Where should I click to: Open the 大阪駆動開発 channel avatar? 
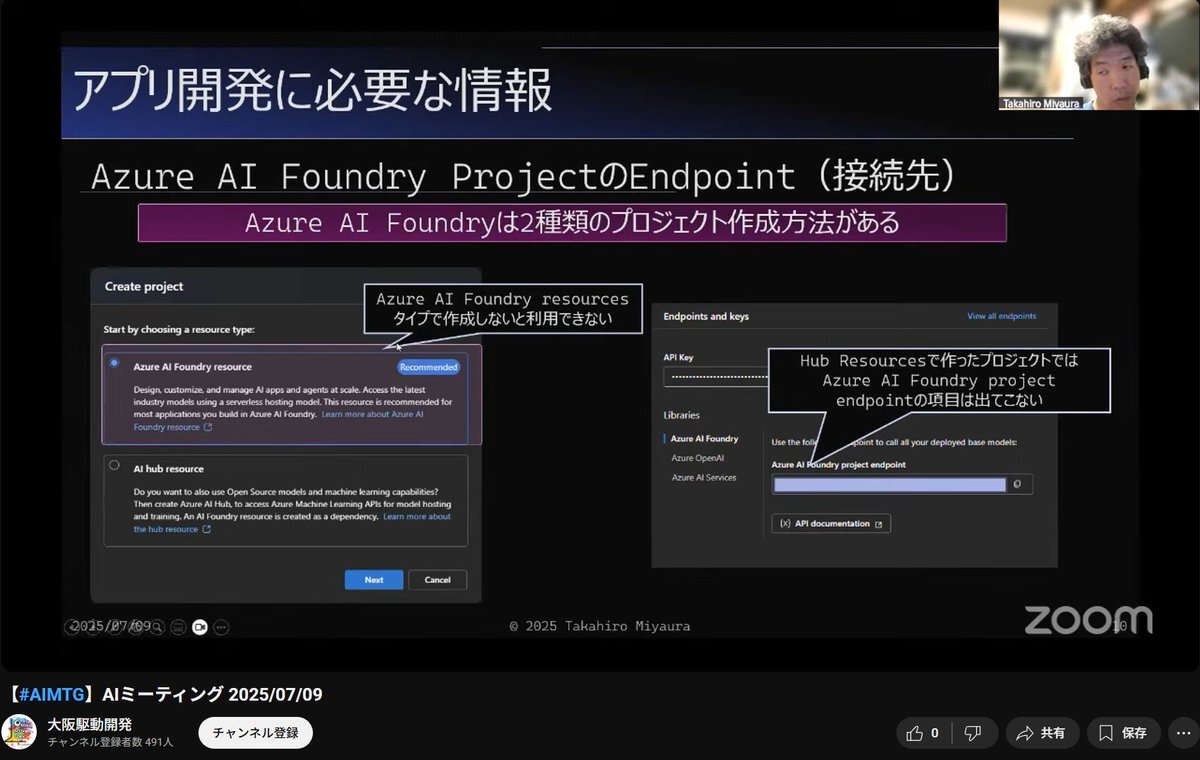pyautogui.click(x=19, y=732)
